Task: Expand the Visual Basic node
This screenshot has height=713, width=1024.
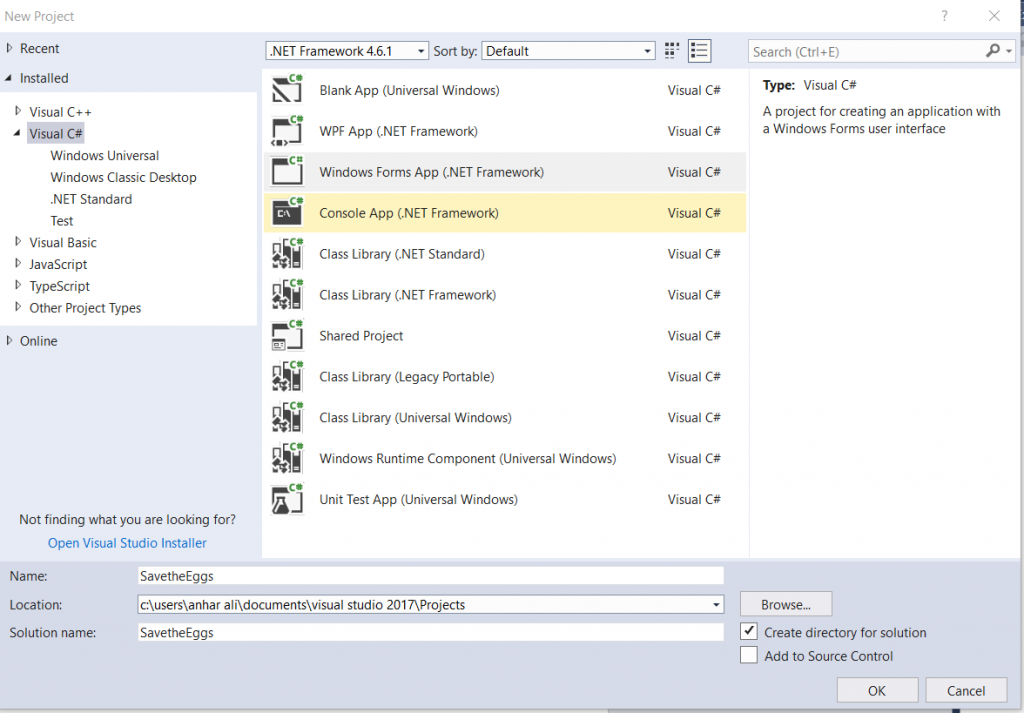Action: coord(19,242)
